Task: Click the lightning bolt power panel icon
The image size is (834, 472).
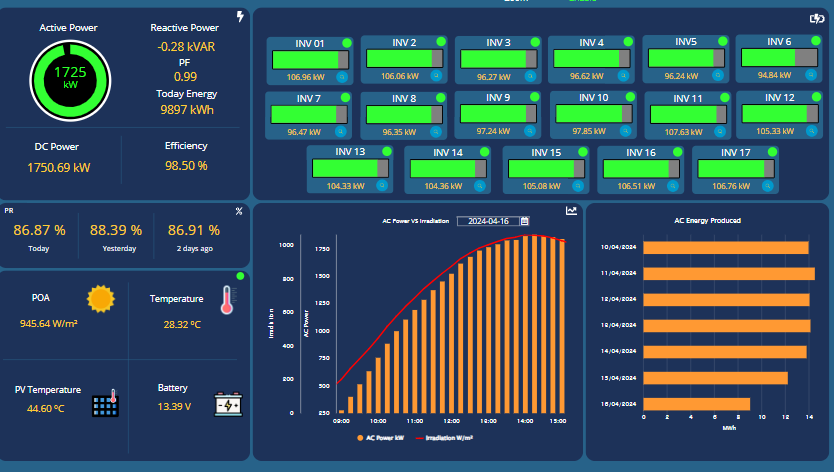Action: pos(239,17)
